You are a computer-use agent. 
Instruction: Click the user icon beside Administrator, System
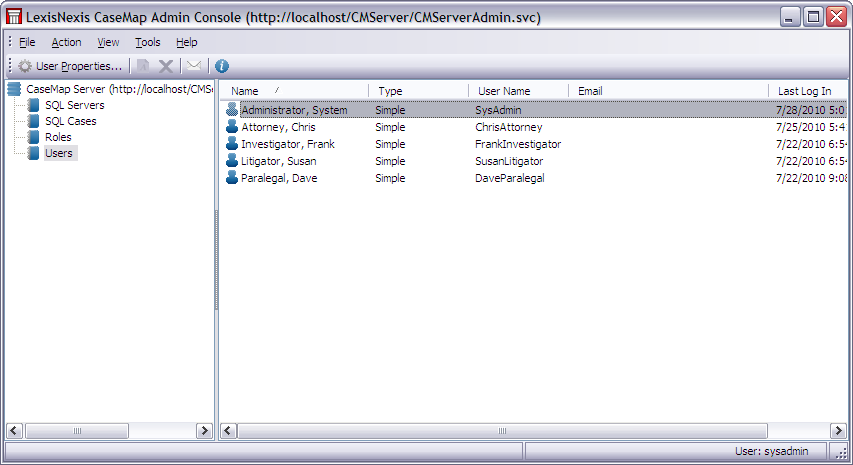point(232,109)
